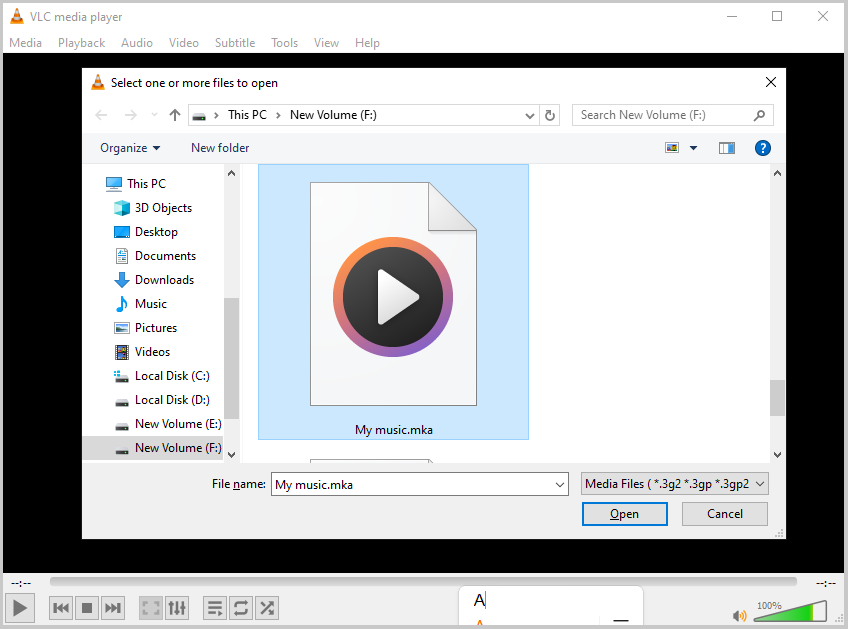Open Videos in navigation pane

142,352
